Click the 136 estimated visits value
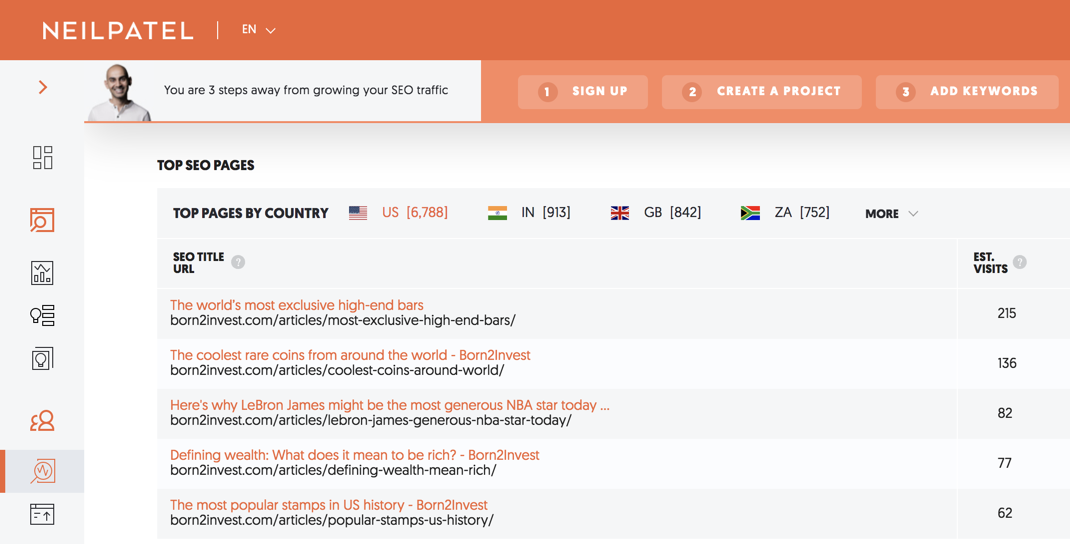1070x544 pixels. [x=1007, y=363]
